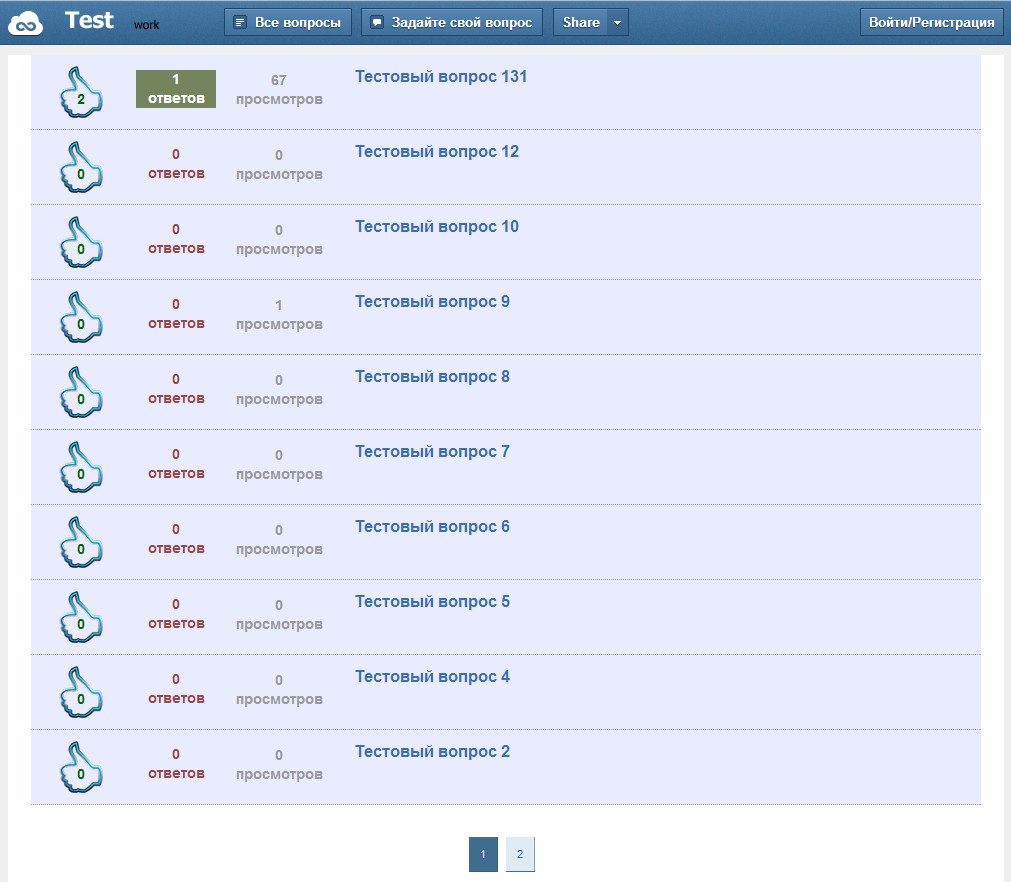Click the thumbs-up icon for Тестовый вопрос 12
Viewport: 1011px width, 882px height.
point(81,167)
